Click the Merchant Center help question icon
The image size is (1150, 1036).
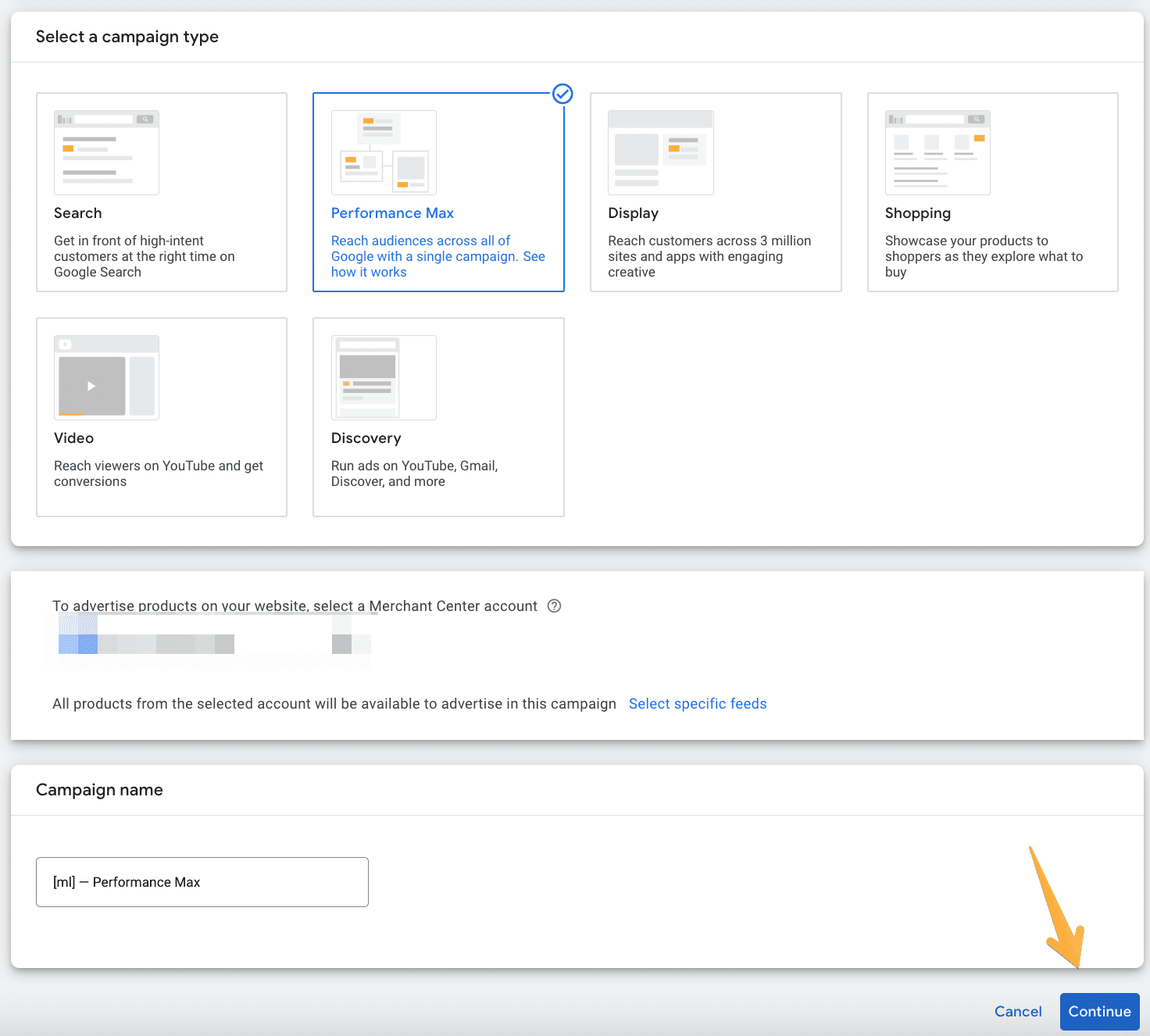click(x=555, y=606)
